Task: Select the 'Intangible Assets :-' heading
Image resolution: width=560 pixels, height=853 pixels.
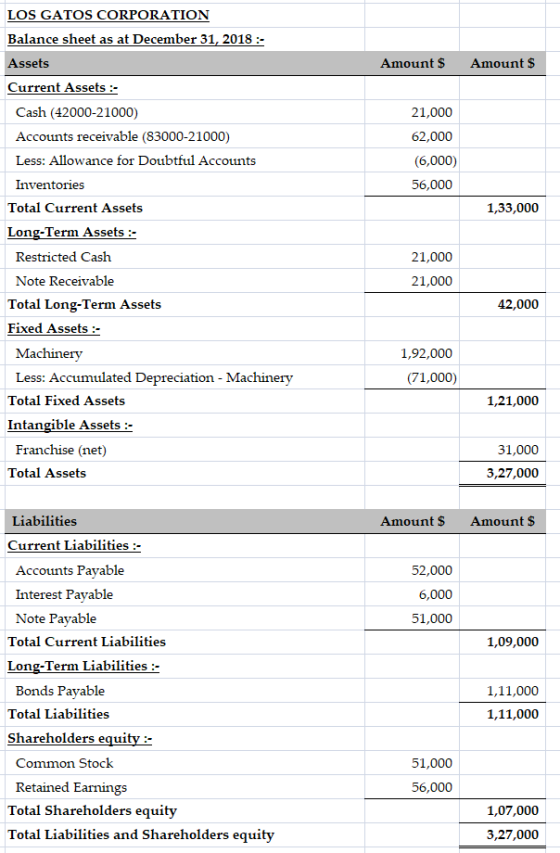Action: click(x=70, y=425)
